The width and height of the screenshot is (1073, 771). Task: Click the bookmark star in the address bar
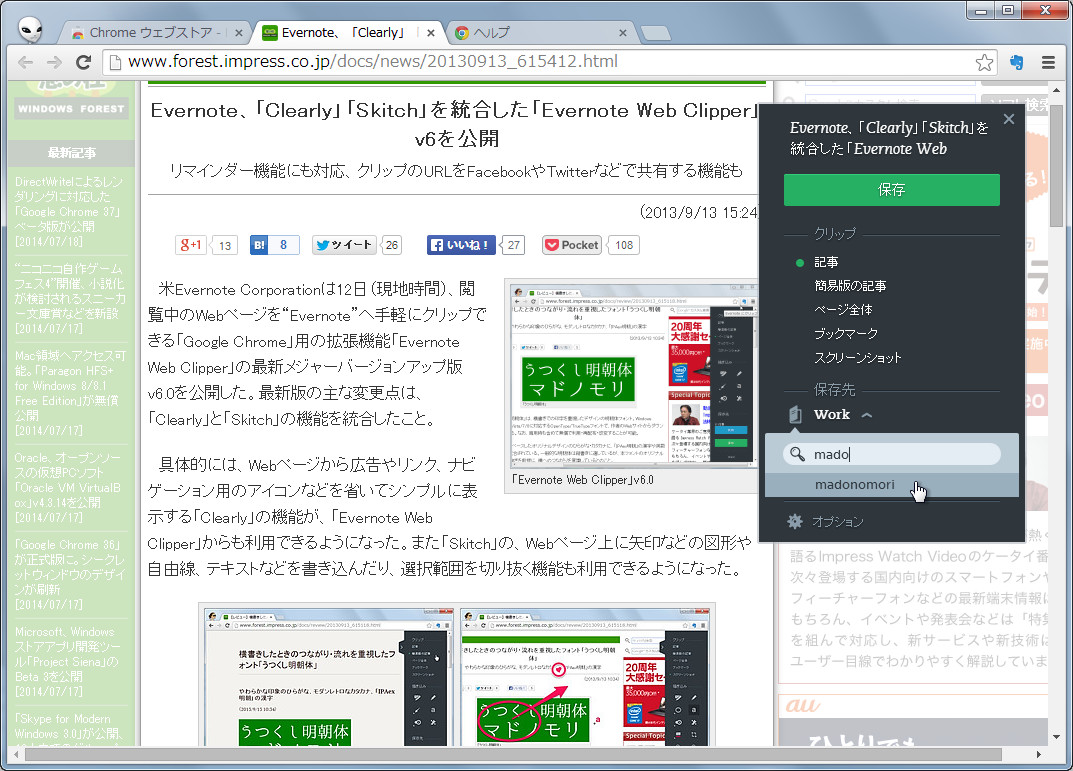[984, 61]
